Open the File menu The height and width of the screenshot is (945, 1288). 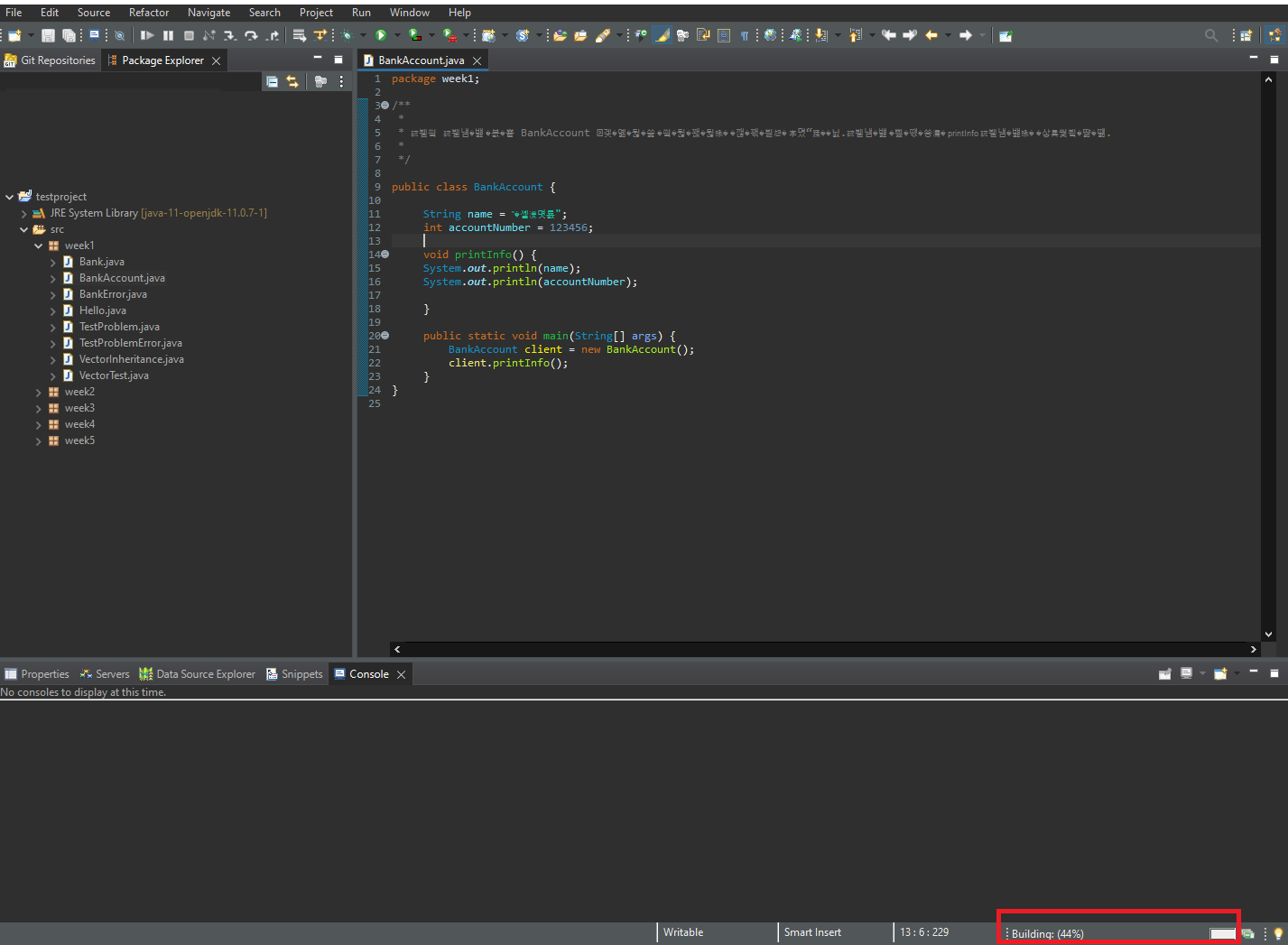(14, 13)
